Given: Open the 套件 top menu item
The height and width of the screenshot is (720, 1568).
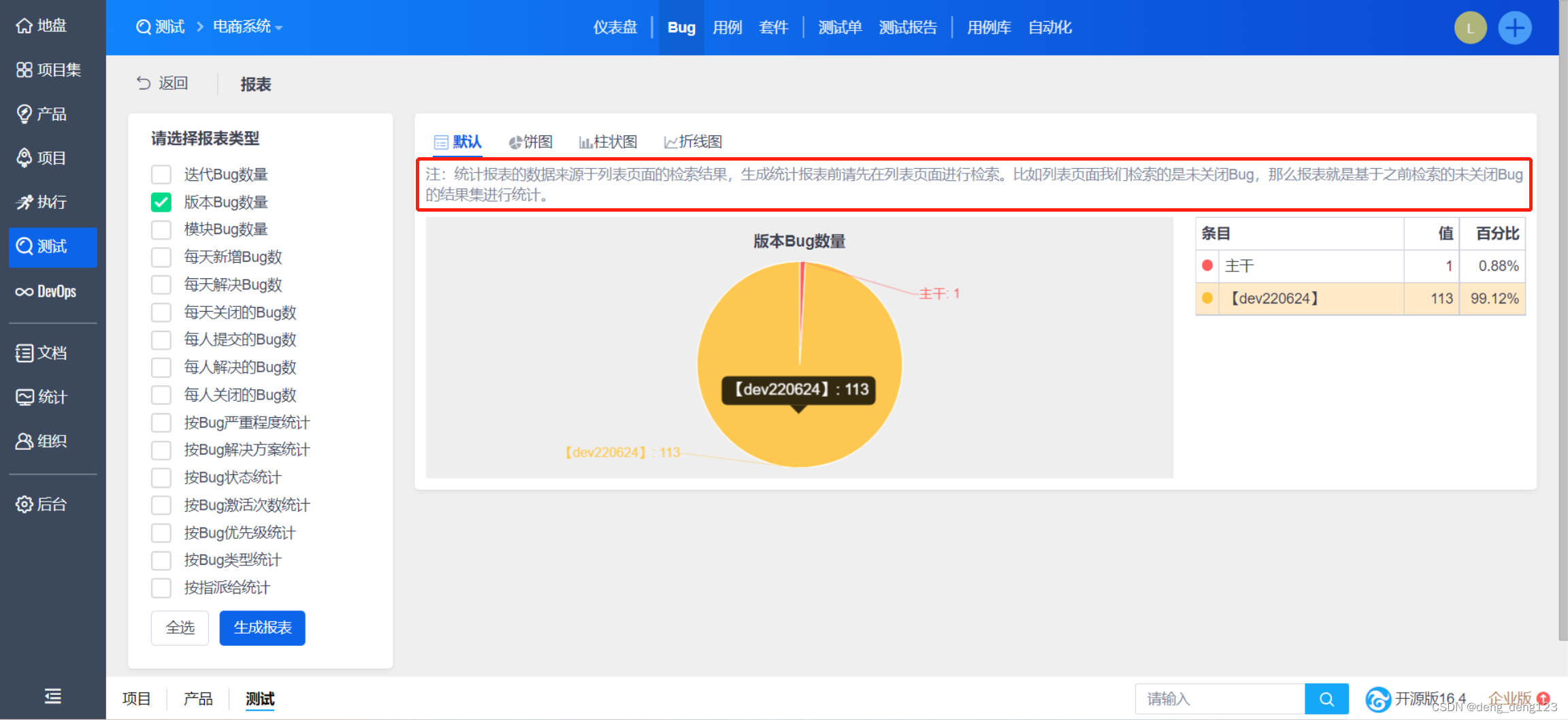Looking at the screenshot, I should tap(773, 27).
